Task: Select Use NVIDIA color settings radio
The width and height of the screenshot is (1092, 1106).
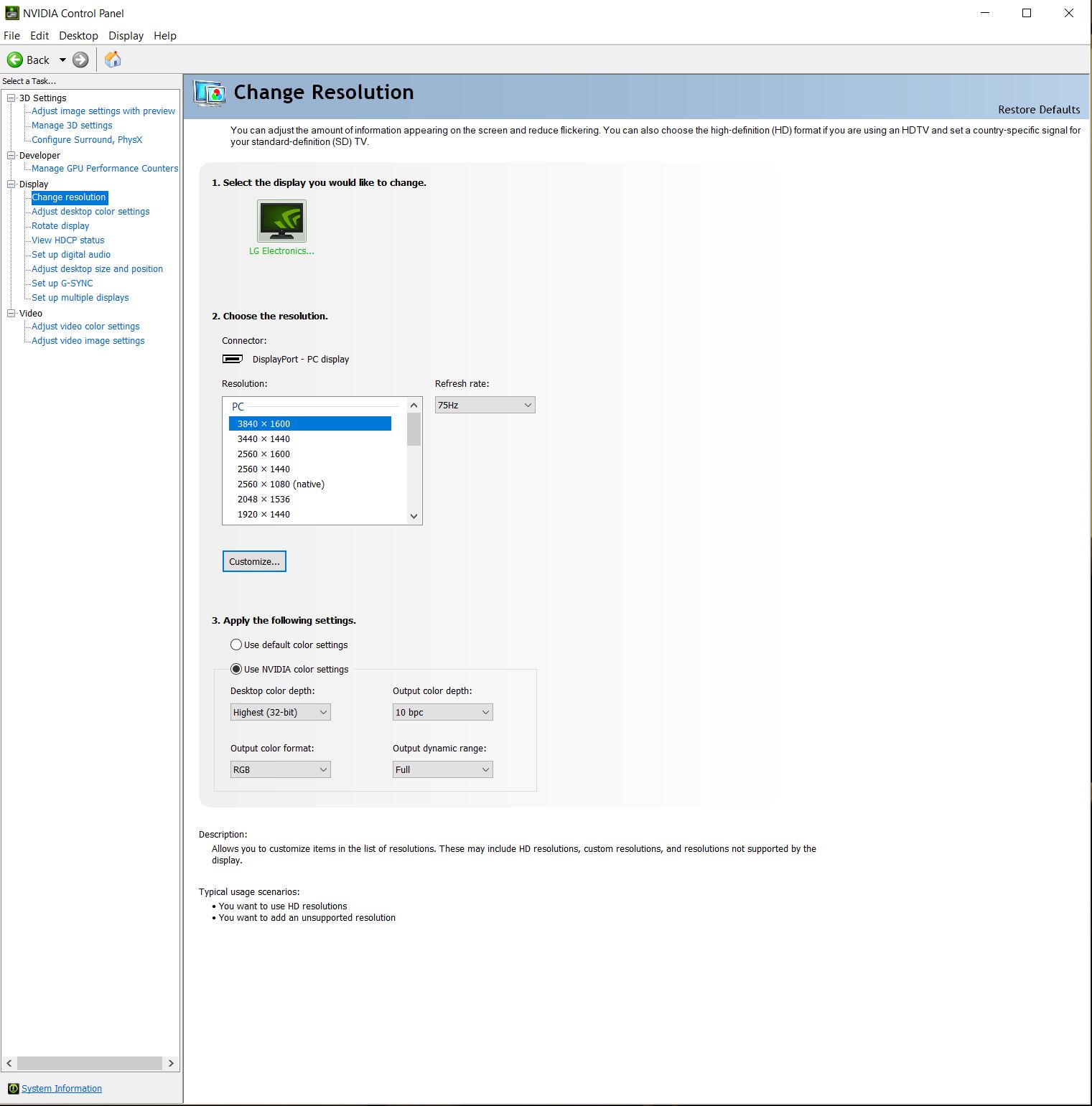Action: click(x=236, y=669)
